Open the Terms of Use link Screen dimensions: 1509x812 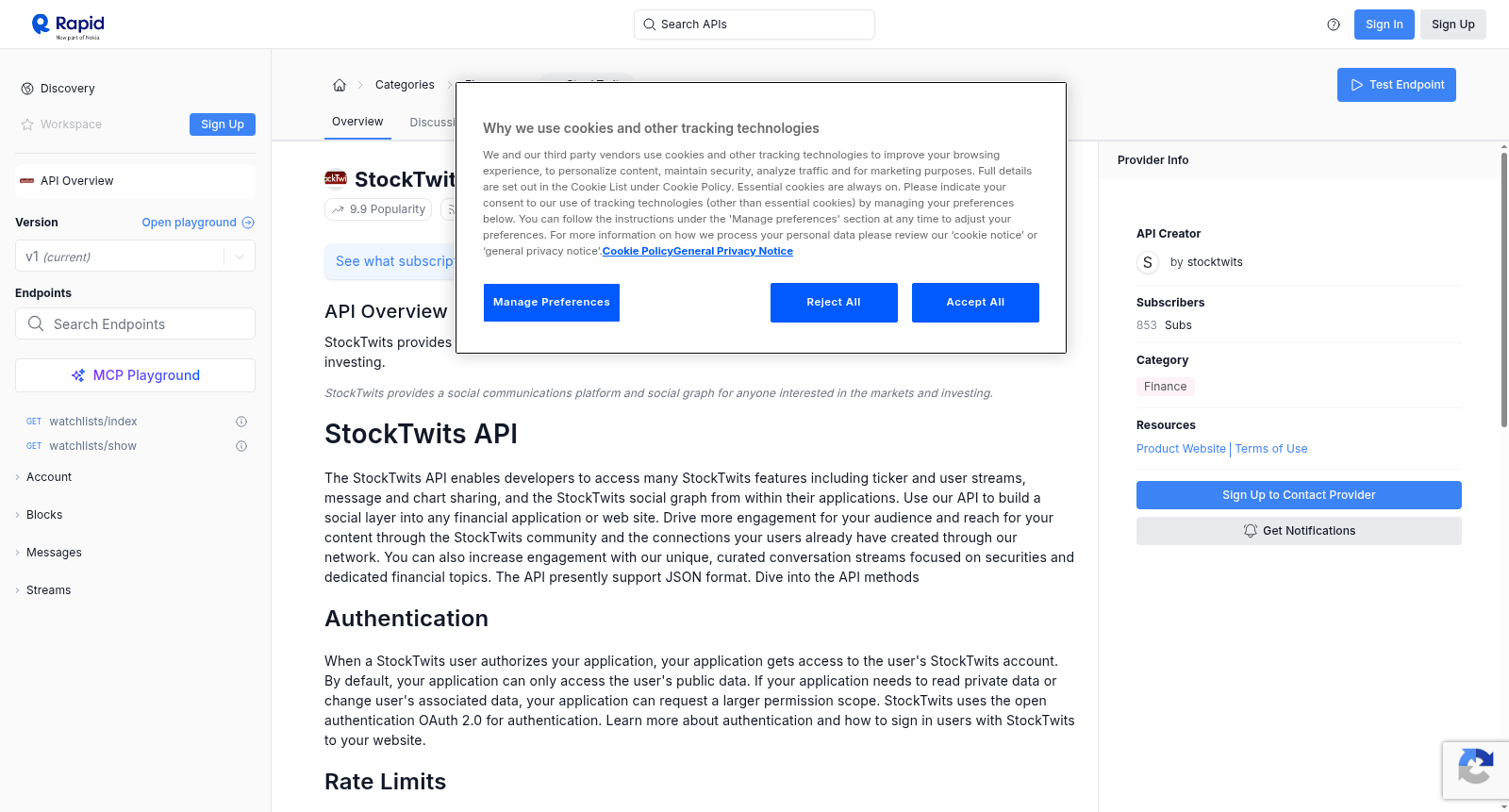tap(1271, 449)
